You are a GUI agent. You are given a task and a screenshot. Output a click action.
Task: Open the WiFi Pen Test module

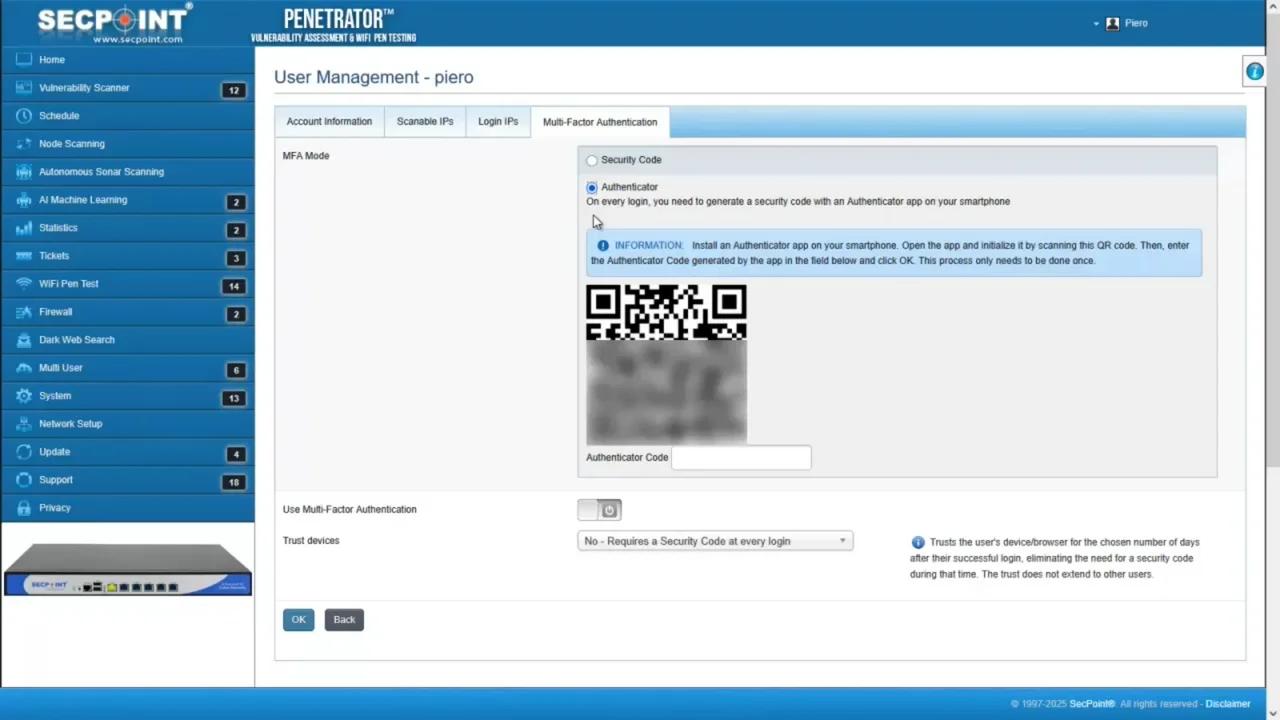click(68, 283)
